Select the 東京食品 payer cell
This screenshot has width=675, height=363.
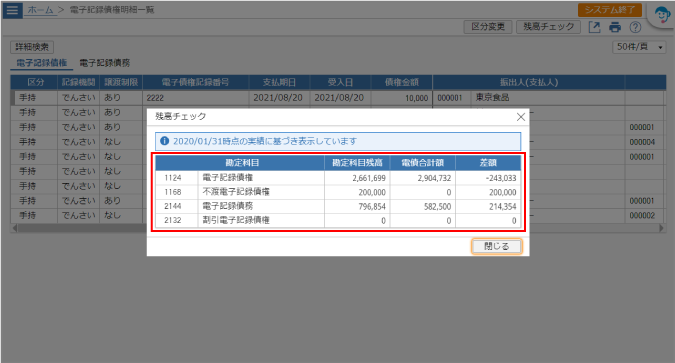point(548,98)
